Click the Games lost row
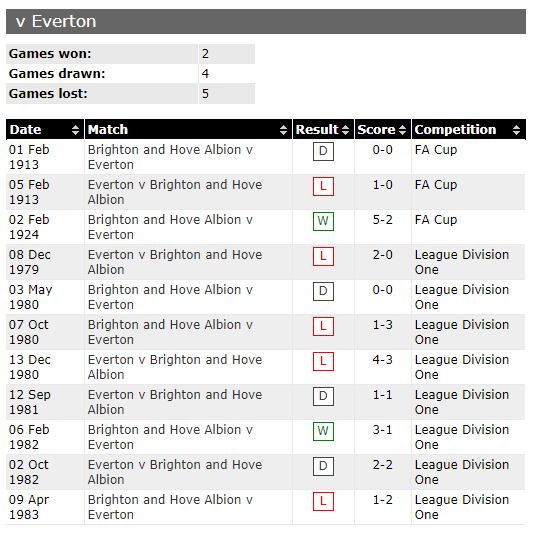 point(131,93)
